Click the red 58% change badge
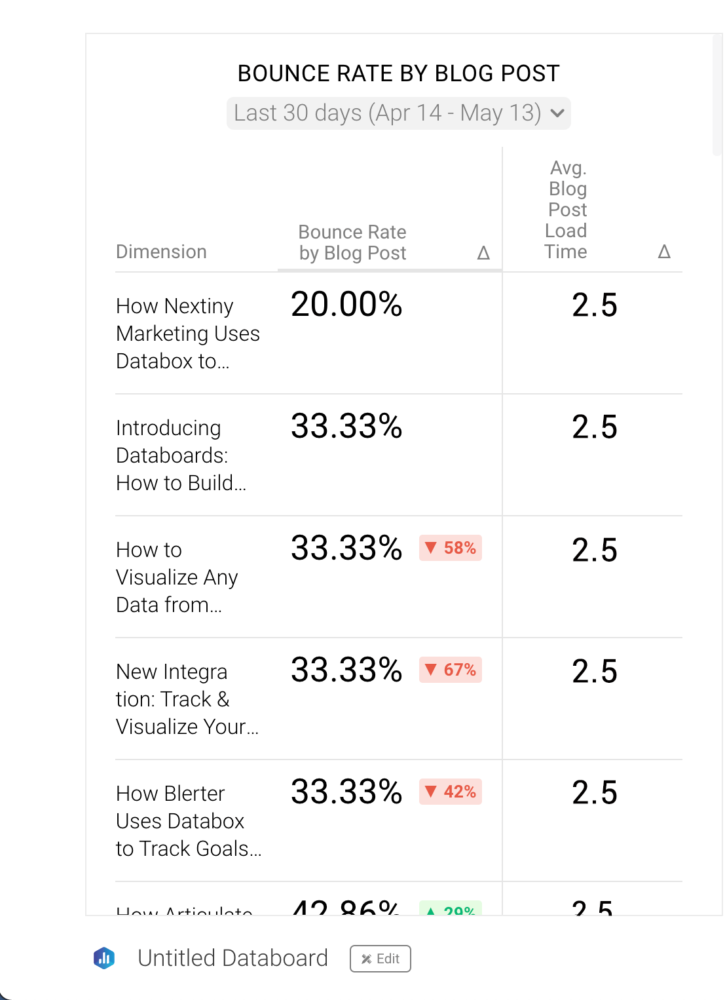 (x=450, y=548)
